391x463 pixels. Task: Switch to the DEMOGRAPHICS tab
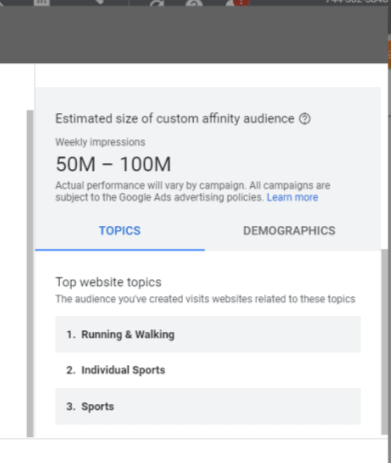[x=289, y=231]
